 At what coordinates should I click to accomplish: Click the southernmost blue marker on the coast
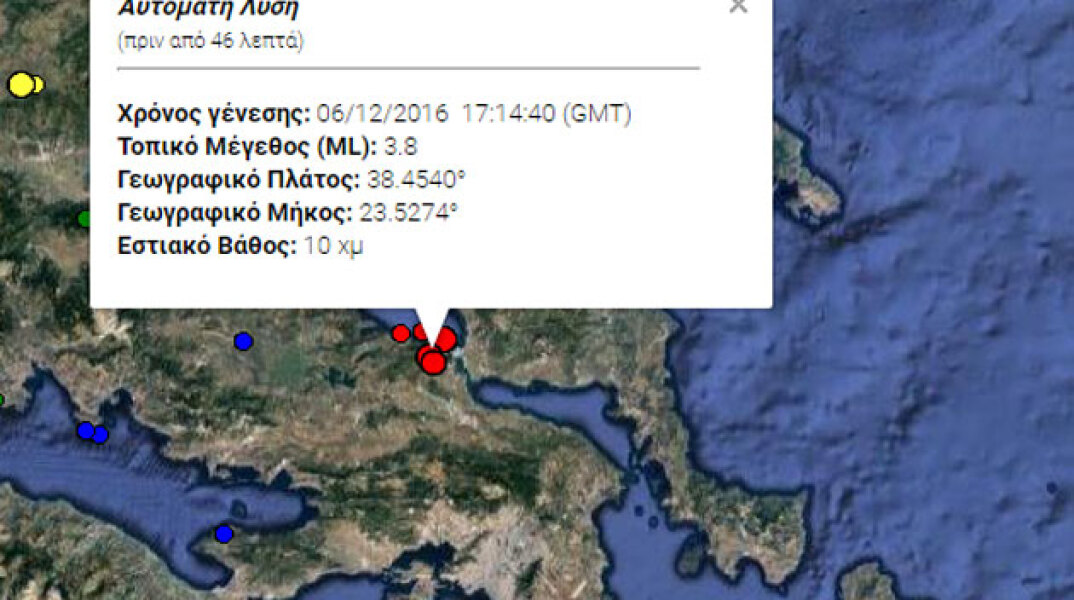224,534
